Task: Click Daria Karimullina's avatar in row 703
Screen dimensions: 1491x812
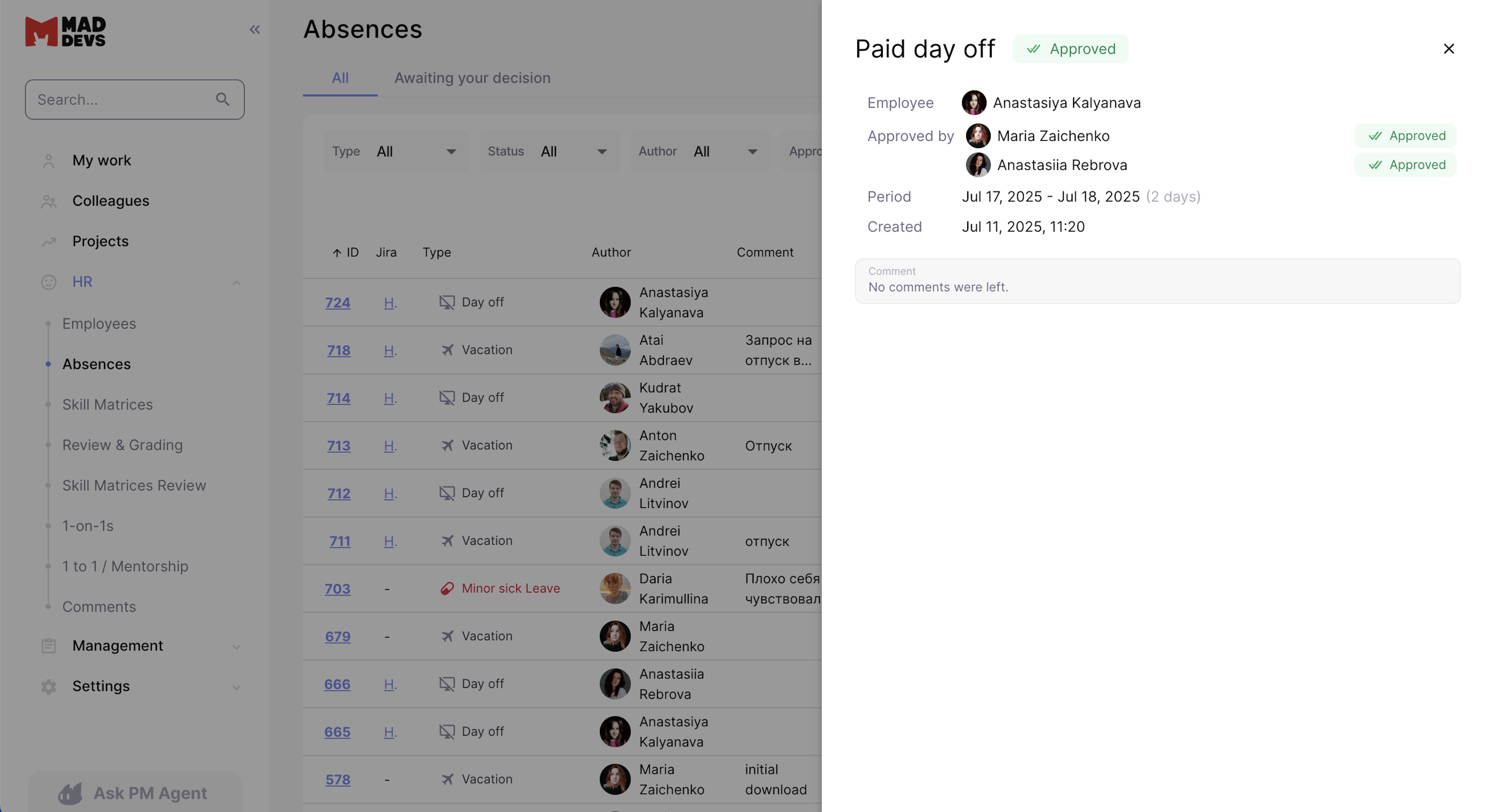Action: (615, 589)
